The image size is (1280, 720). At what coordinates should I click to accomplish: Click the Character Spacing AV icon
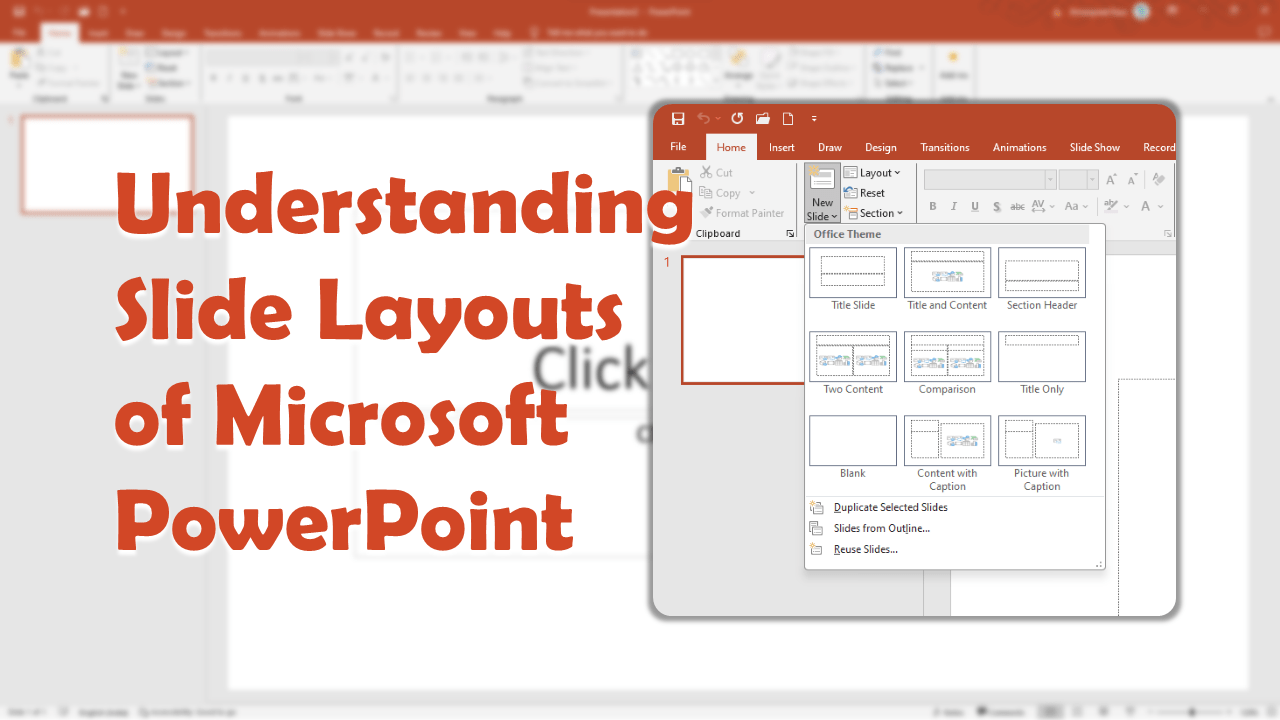point(1039,207)
